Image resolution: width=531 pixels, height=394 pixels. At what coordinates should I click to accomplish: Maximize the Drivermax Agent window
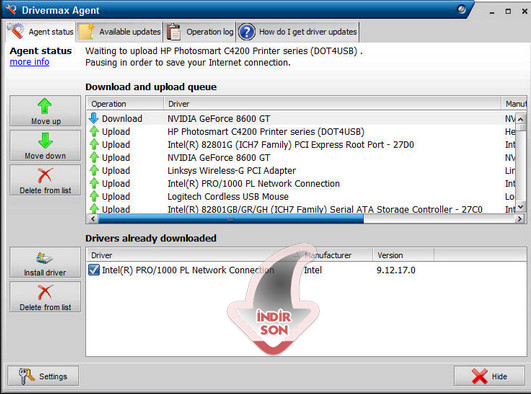(508, 11)
